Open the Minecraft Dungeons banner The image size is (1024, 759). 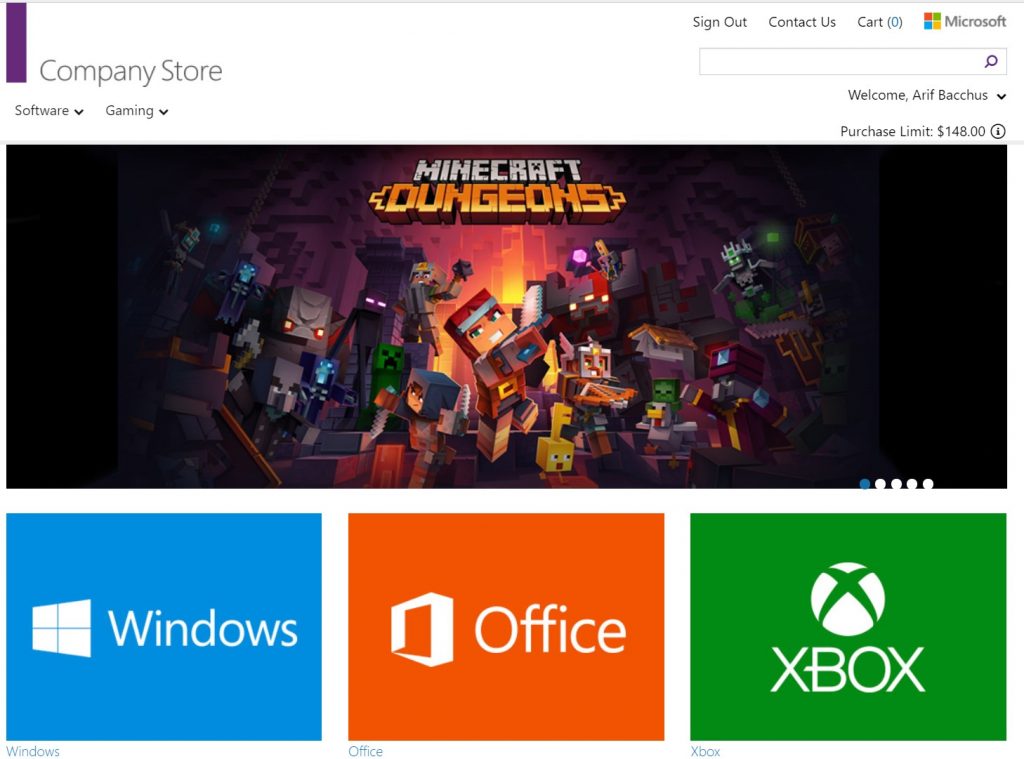pyautogui.click(x=507, y=317)
